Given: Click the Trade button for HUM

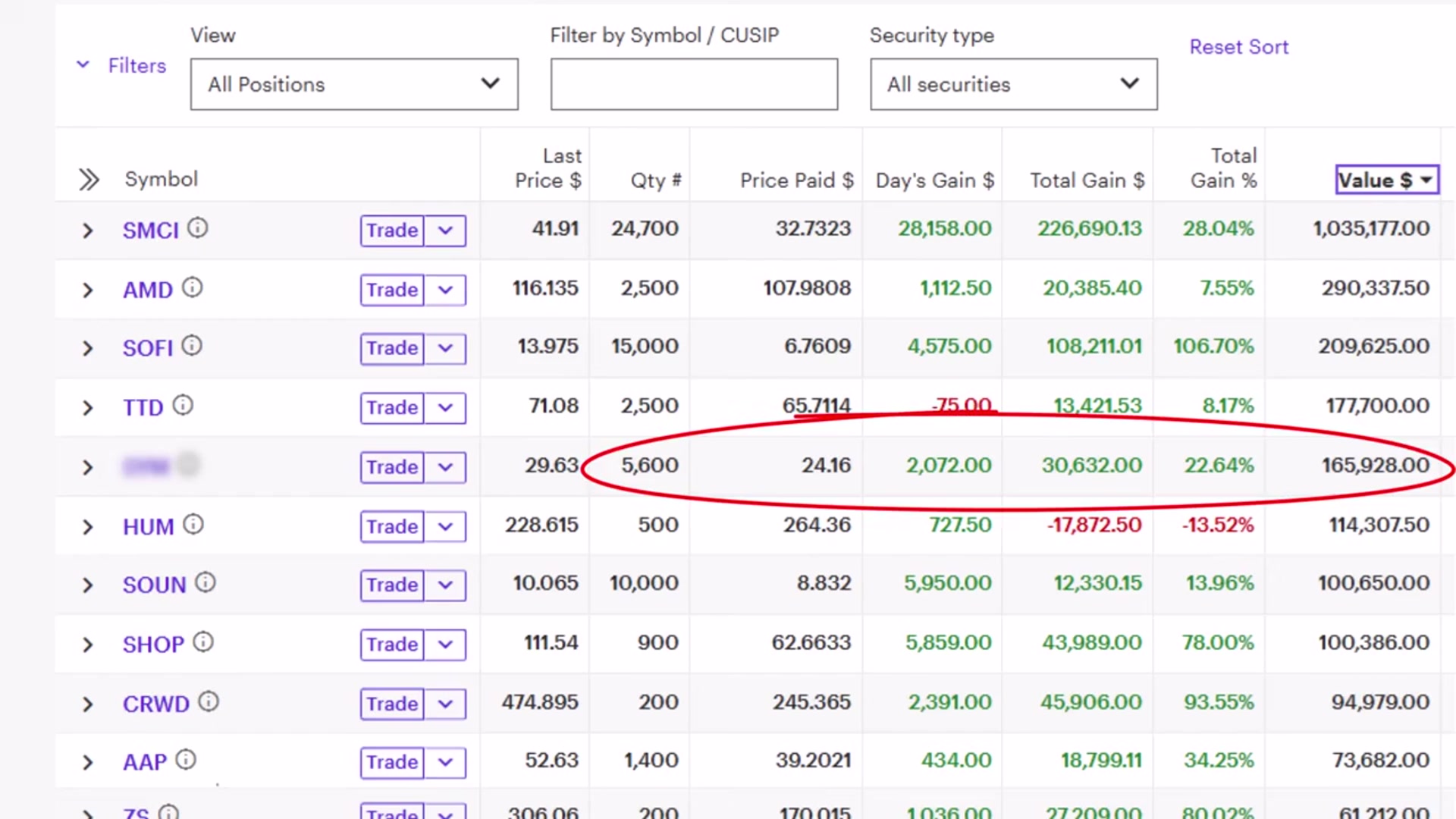Looking at the screenshot, I should coord(392,527).
